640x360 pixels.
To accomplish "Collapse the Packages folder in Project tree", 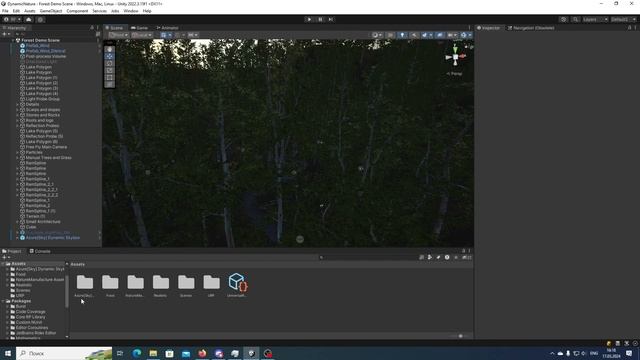I will pyautogui.click(x=3, y=301).
